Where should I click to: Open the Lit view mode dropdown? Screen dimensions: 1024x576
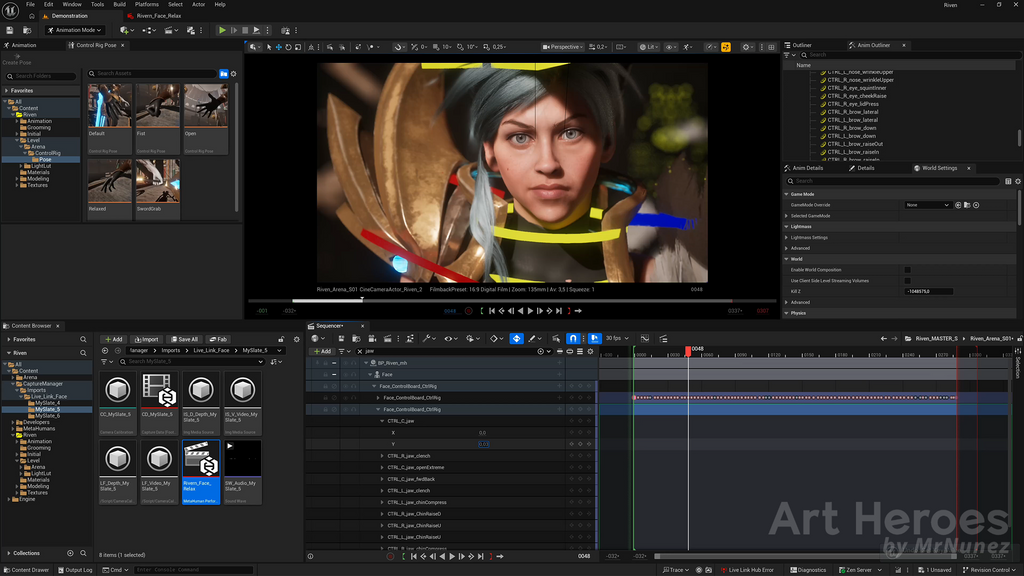tap(648, 47)
